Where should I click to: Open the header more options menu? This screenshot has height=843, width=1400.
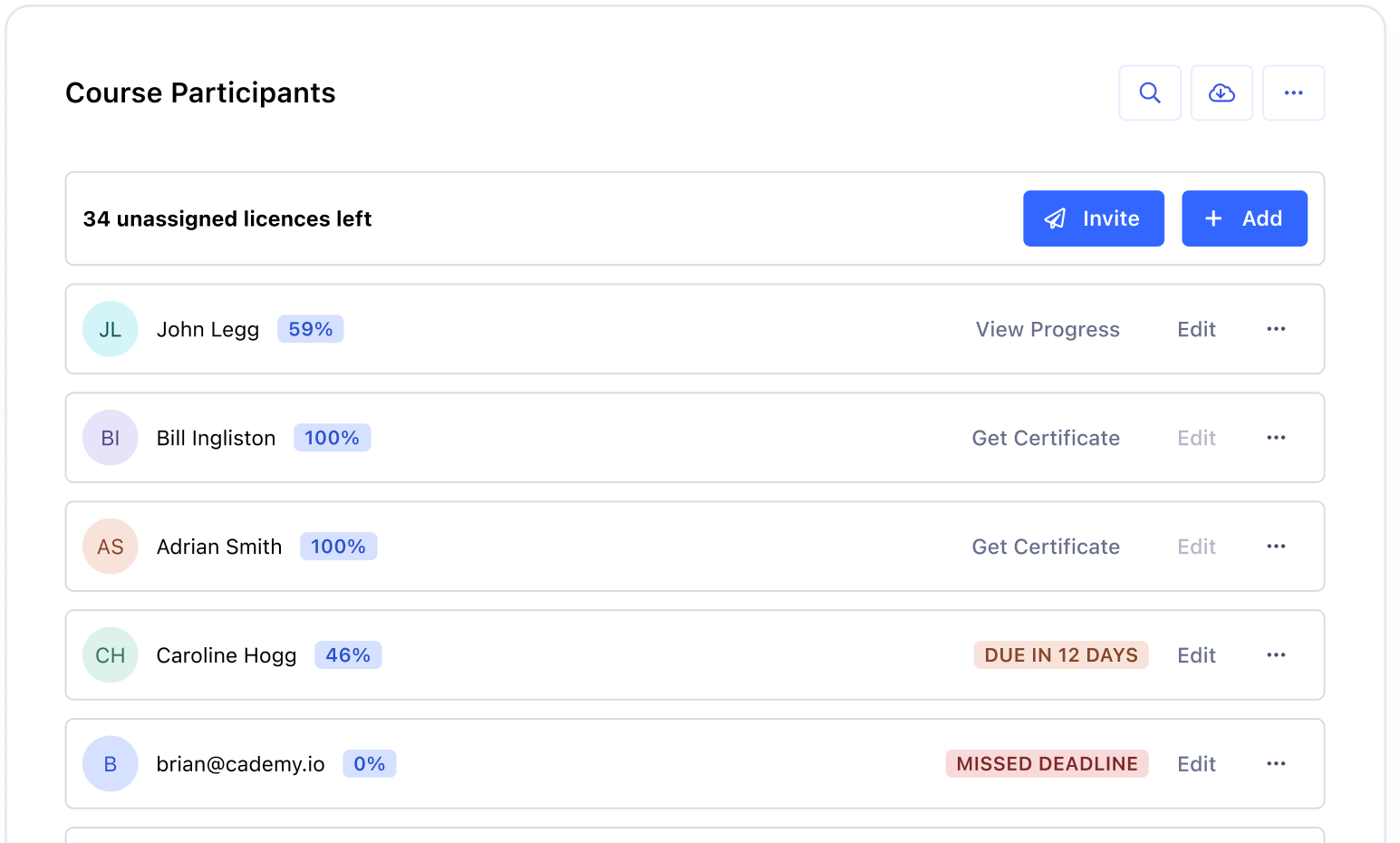pyautogui.click(x=1294, y=92)
